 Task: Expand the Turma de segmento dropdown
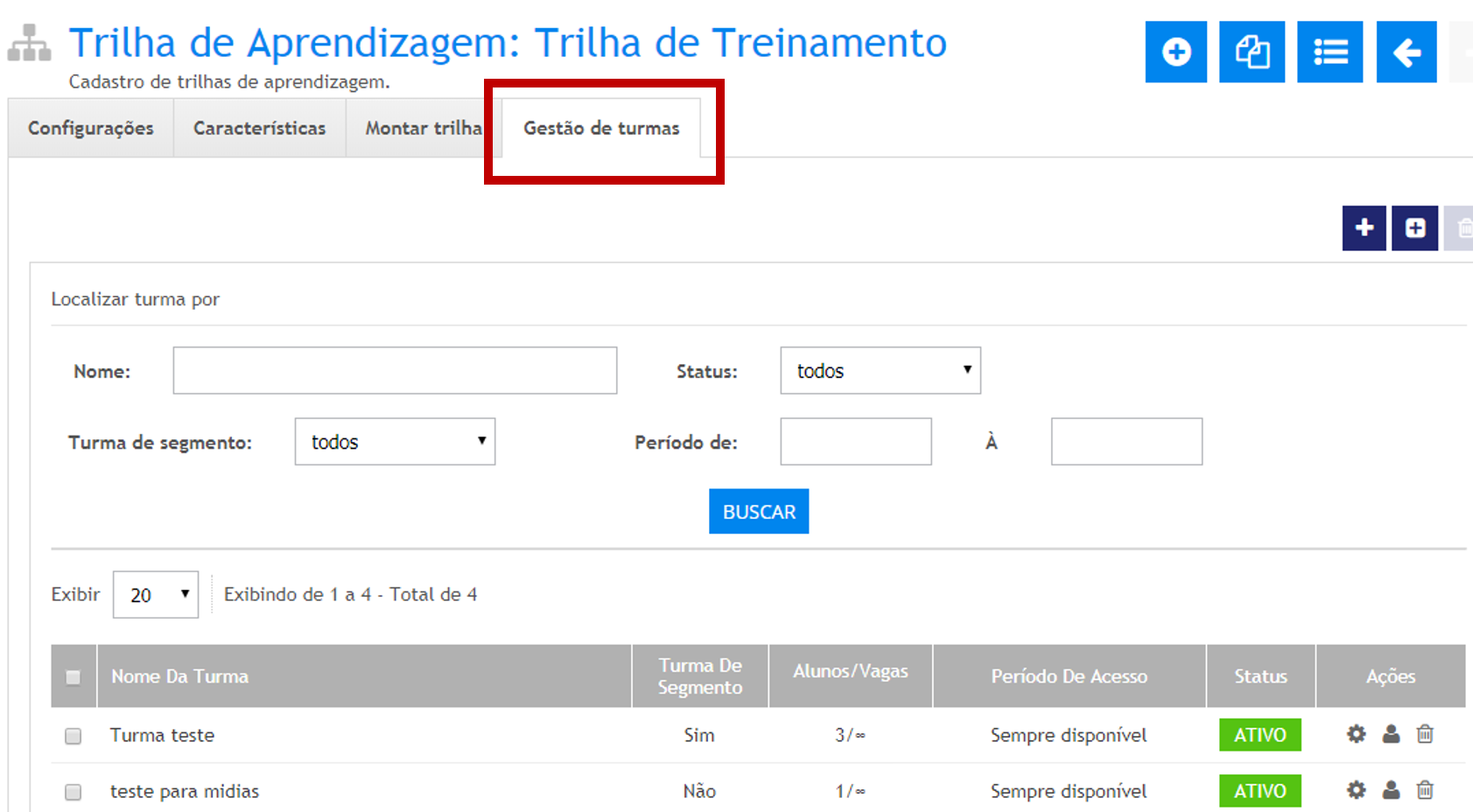pos(395,442)
